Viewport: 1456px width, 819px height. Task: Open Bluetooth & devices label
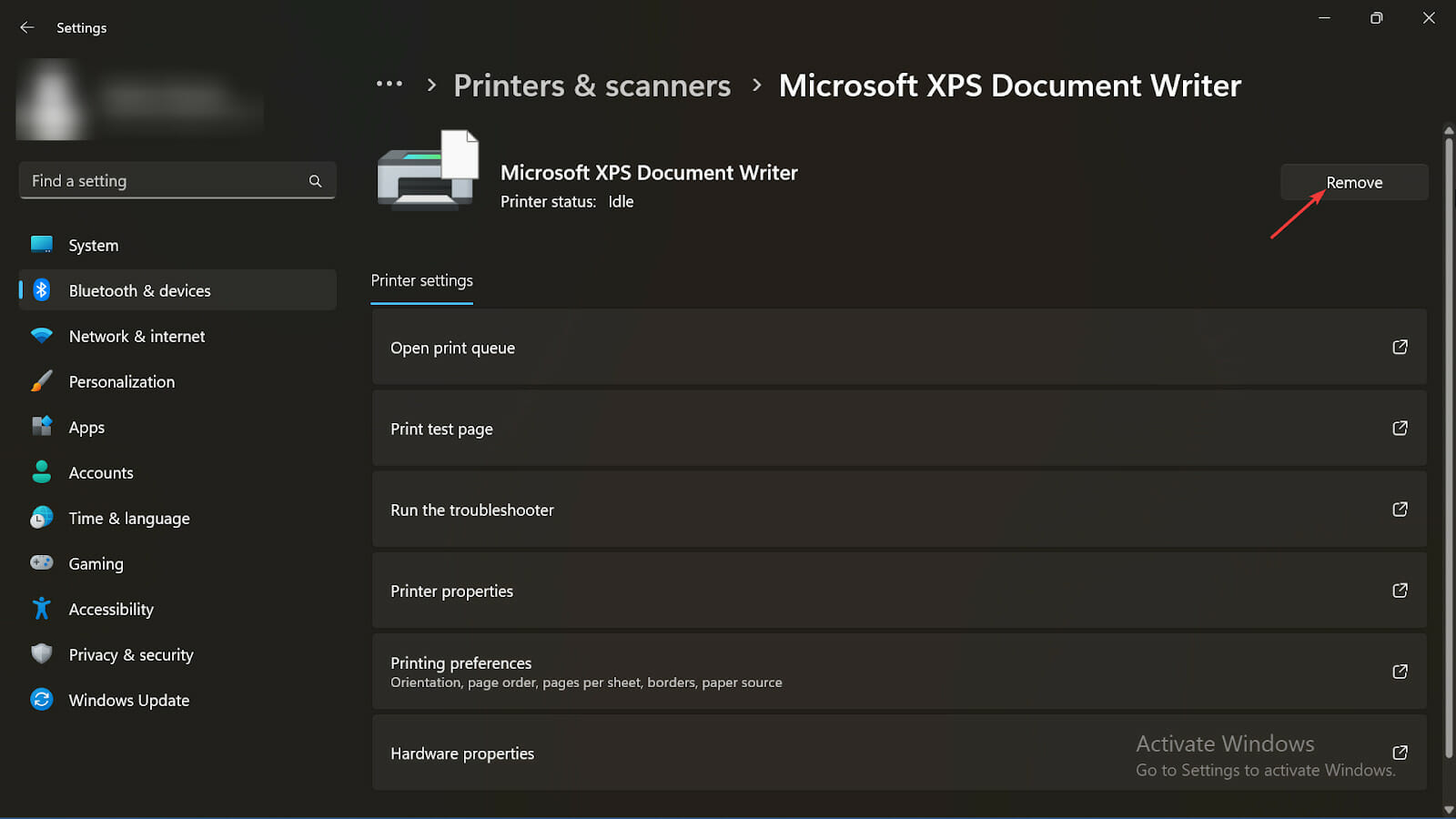[x=139, y=290]
